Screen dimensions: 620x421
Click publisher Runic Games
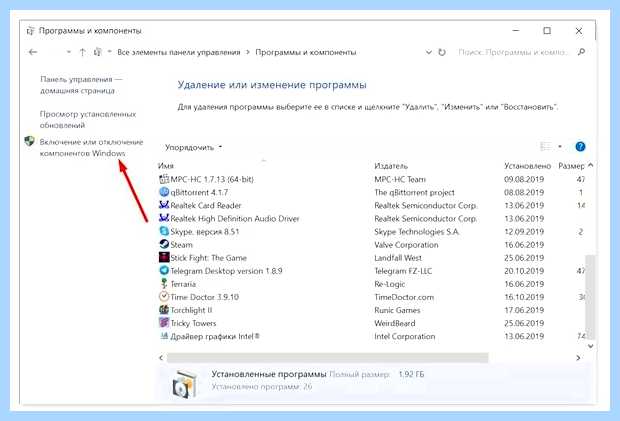[x=397, y=310]
